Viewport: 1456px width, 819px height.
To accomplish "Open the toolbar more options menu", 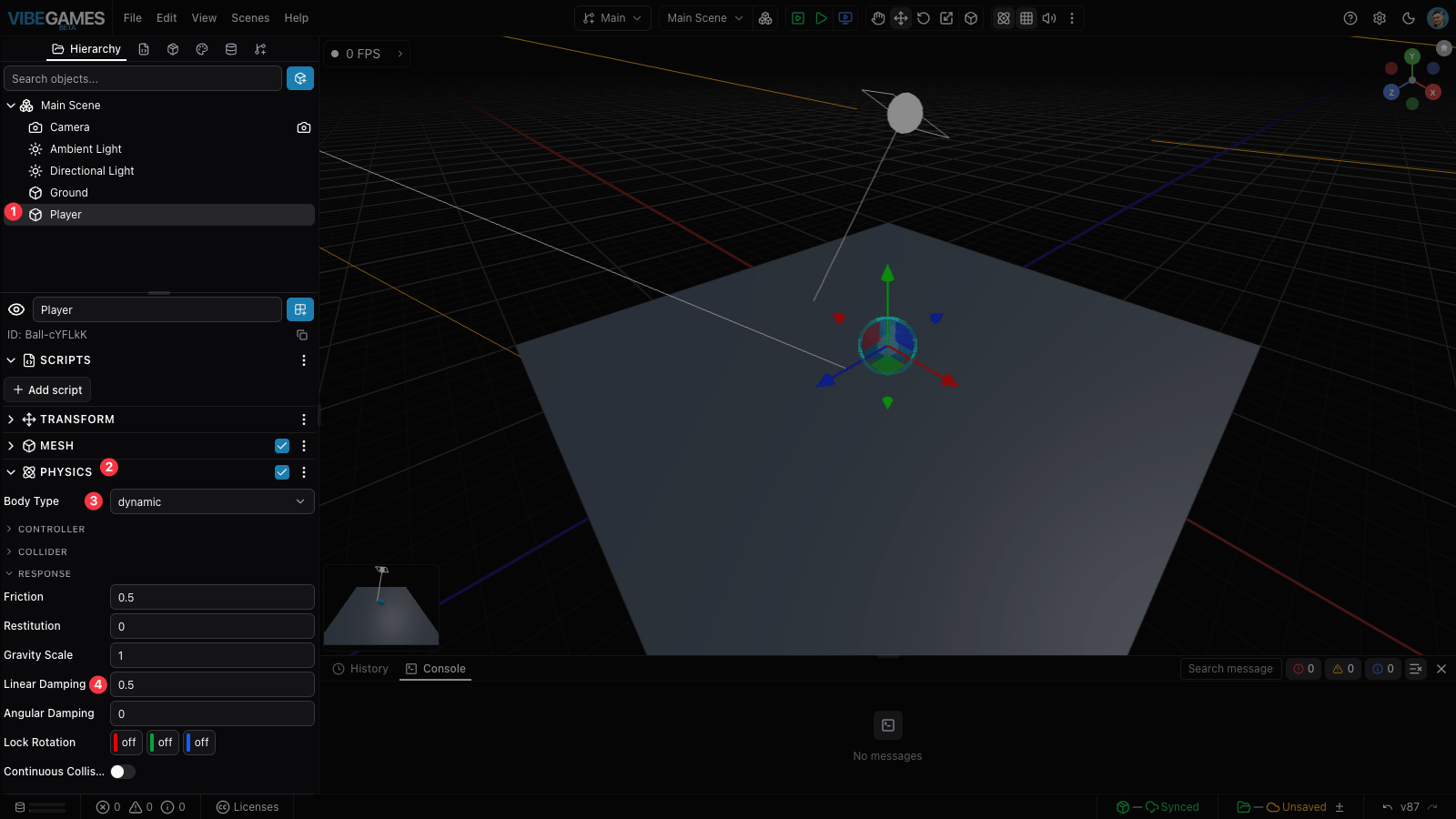I will point(1072,18).
